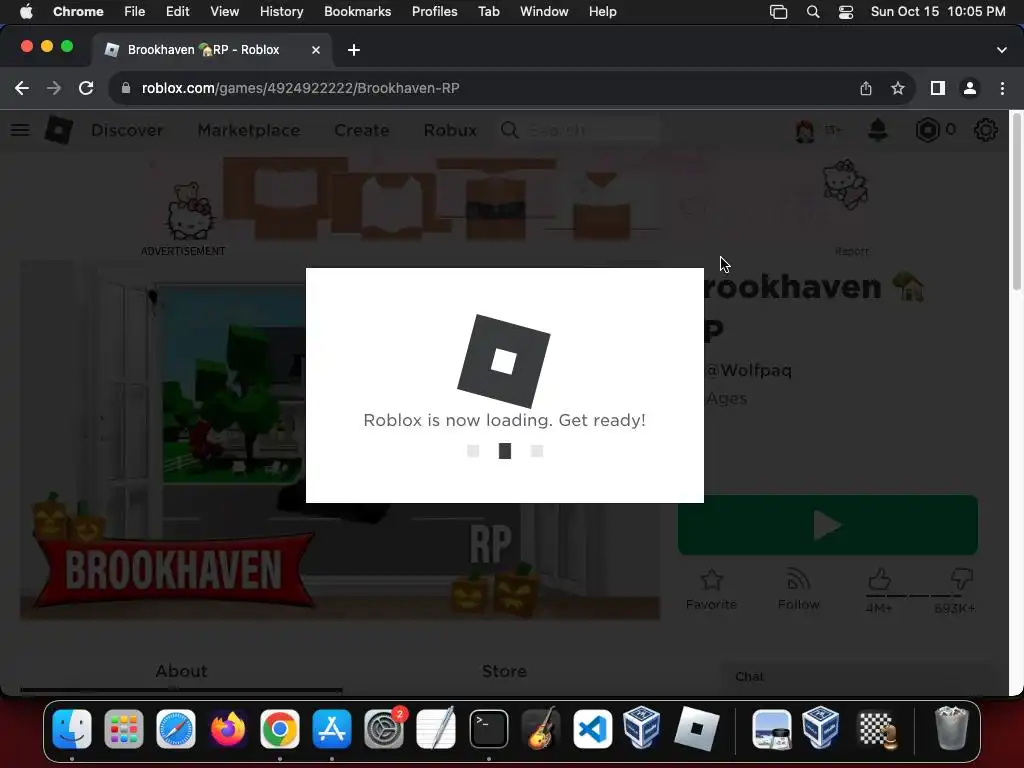Open GarageBand from the Dock
Viewport: 1024px width, 768px height.
pos(541,729)
